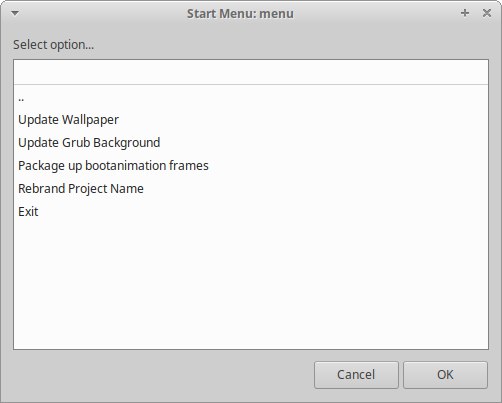Highlight the wallpaper update row

pos(251,120)
